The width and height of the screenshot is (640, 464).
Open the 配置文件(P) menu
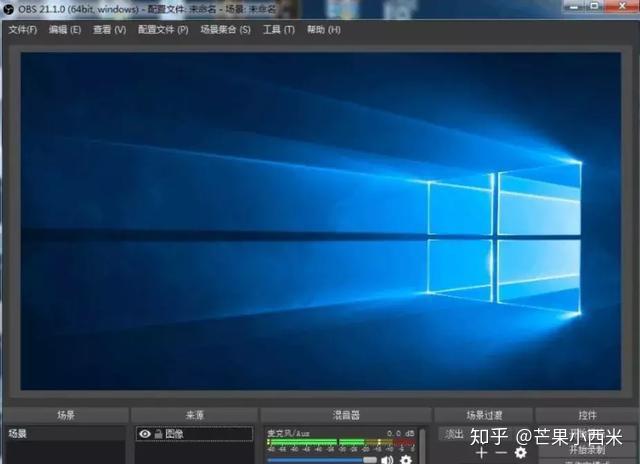click(163, 30)
